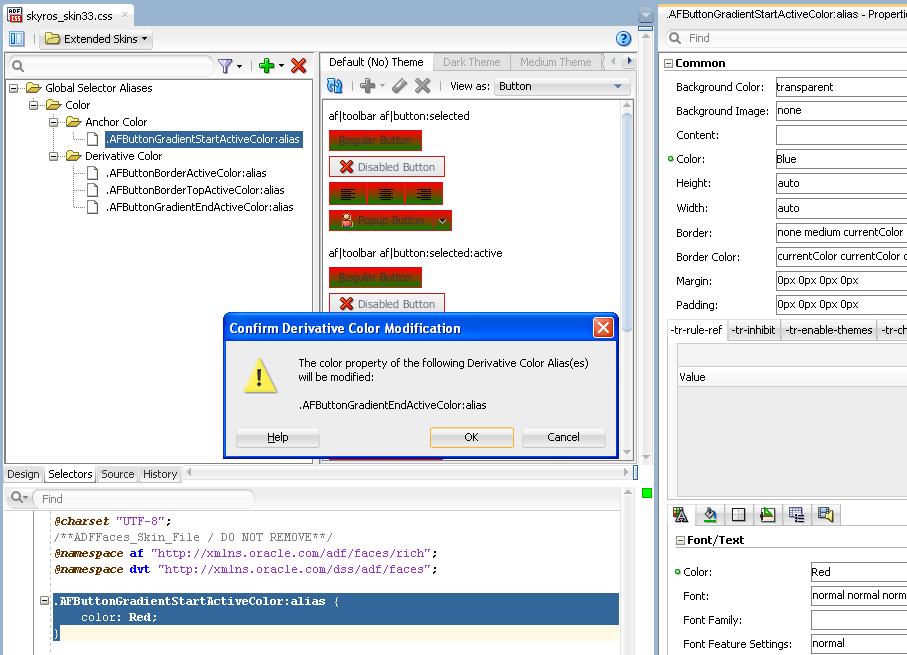Switch to the History tab
This screenshot has height=655, width=907.
click(x=160, y=474)
